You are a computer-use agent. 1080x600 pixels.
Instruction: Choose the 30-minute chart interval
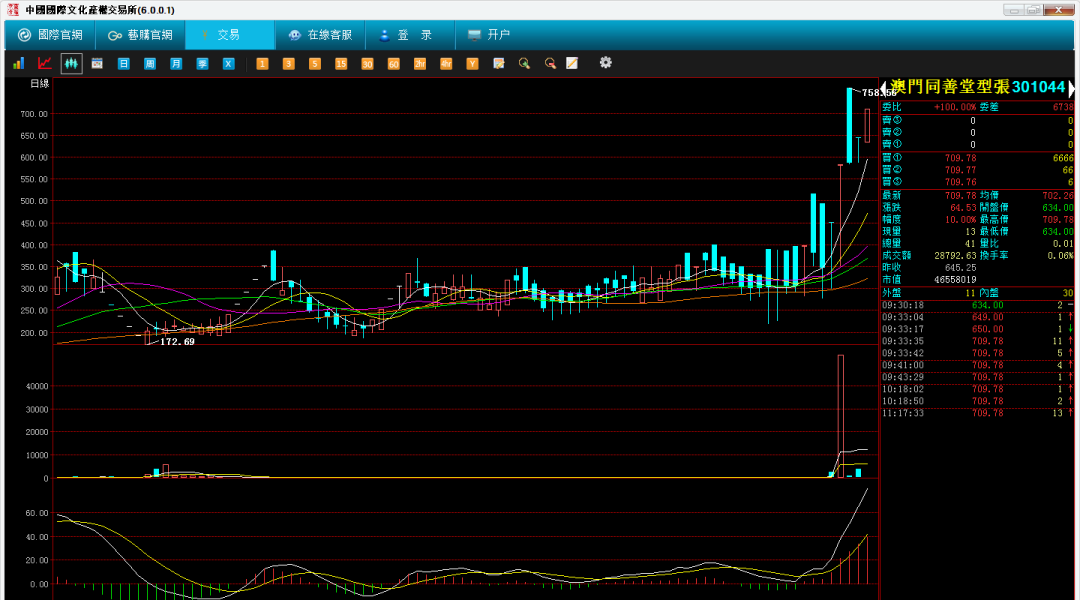coord(367,63)
